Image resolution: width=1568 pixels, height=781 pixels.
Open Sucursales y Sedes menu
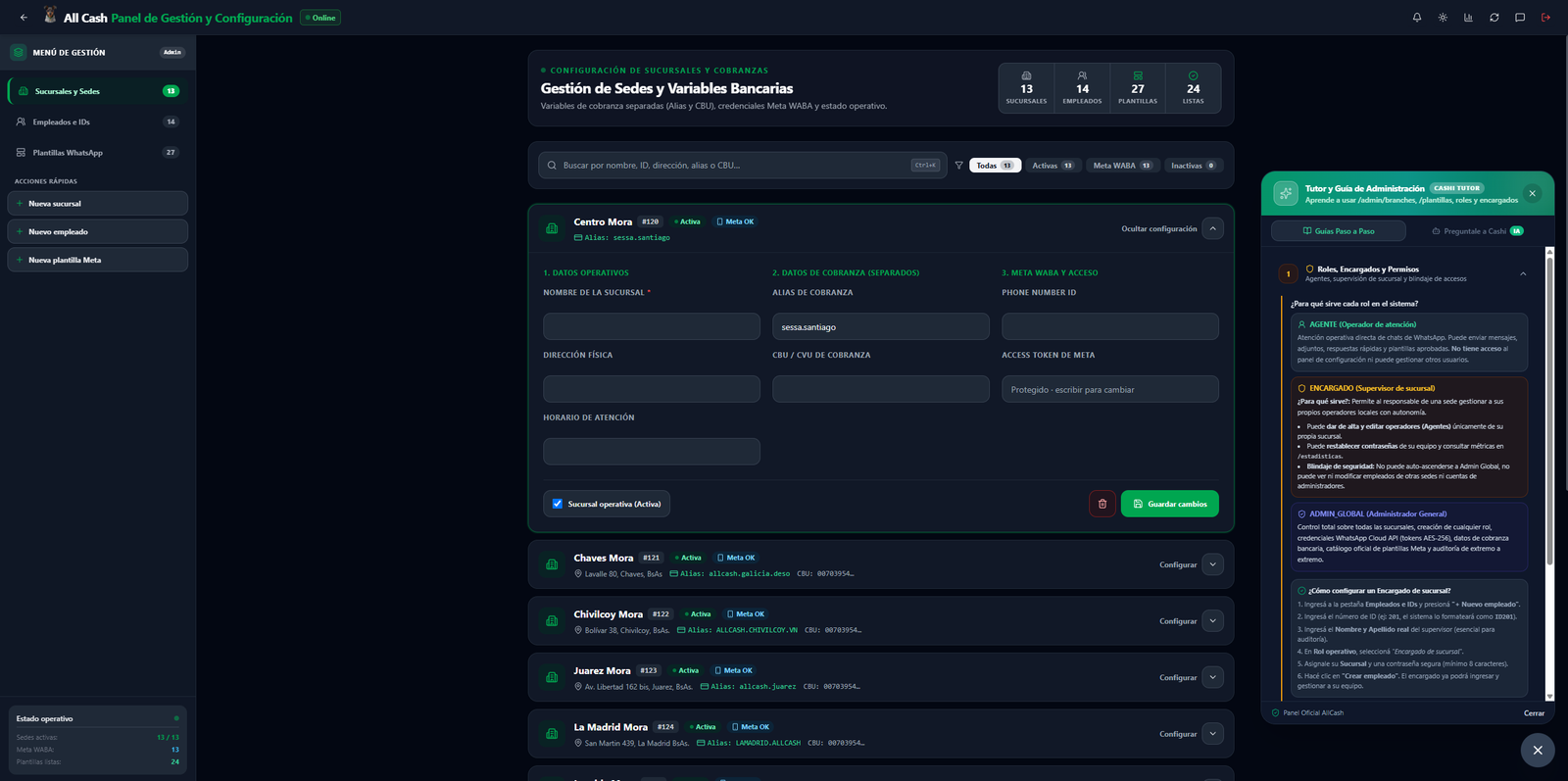[98, 91]
